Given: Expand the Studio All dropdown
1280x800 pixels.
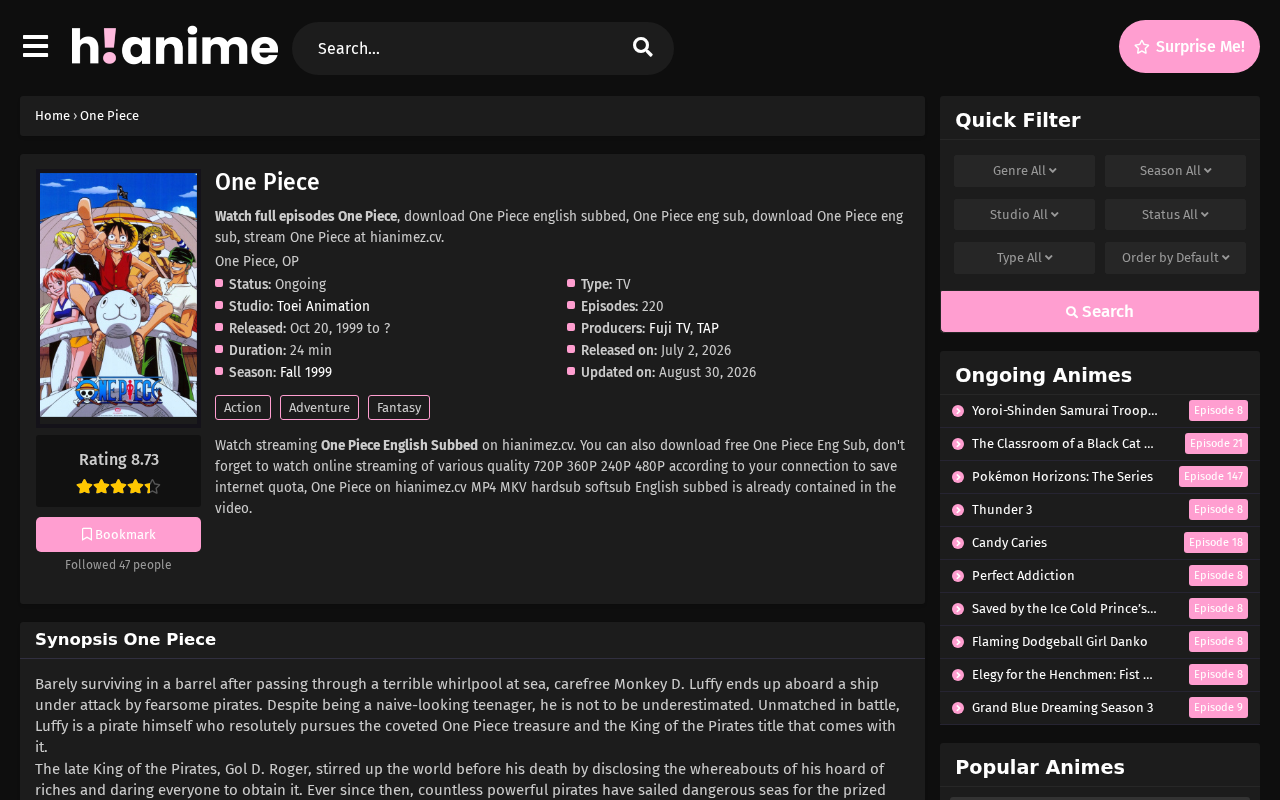Looking at the screenshot, I should point(1024,215).
